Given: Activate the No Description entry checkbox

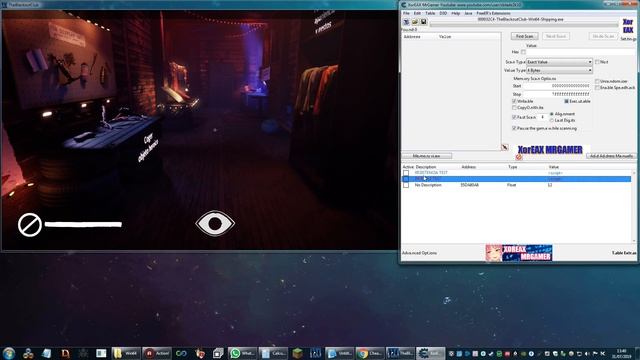Looking at the screenshot, I should tap(406, 185).
